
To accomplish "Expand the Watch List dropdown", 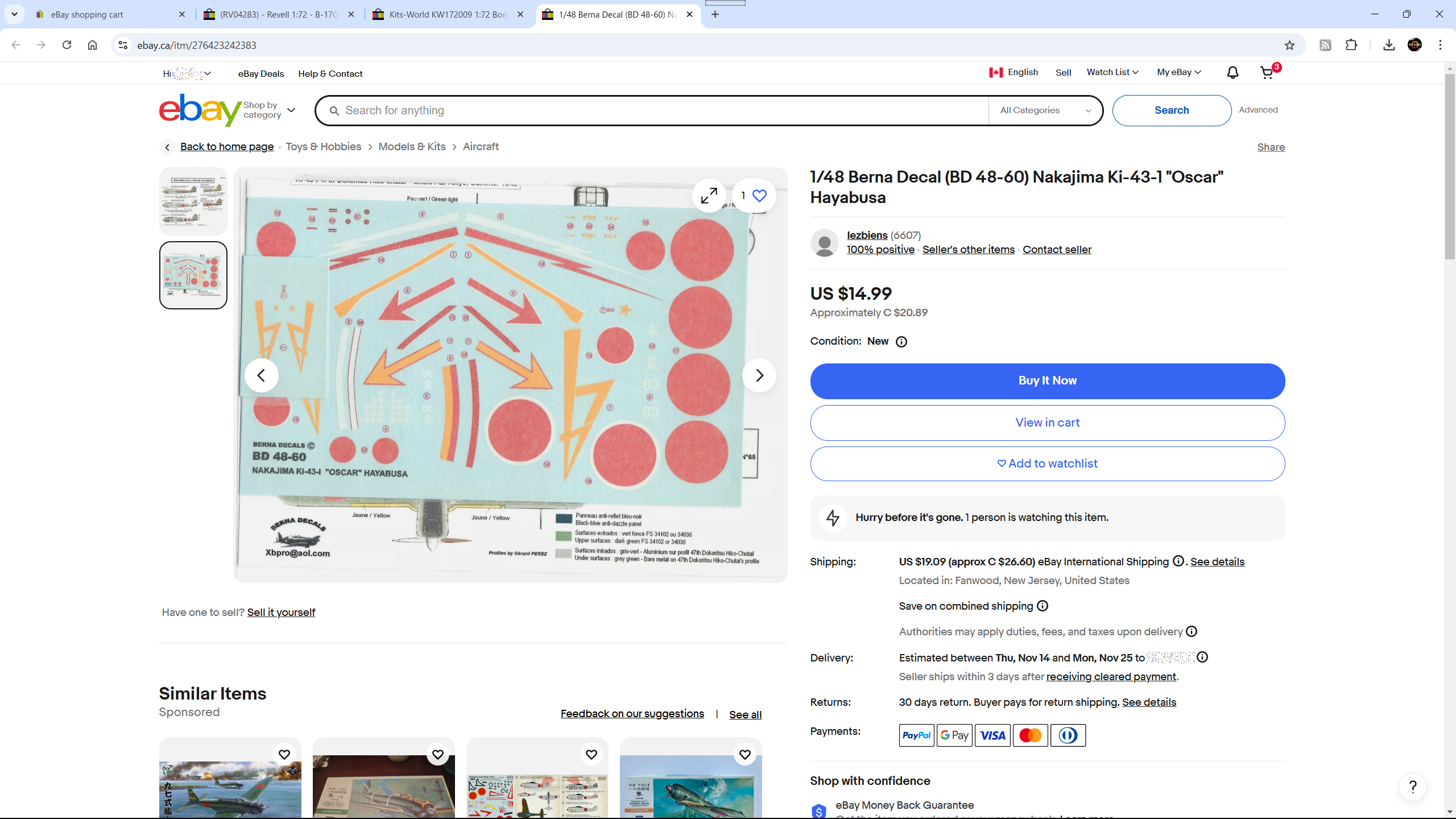I will (x=1112, y=72).
